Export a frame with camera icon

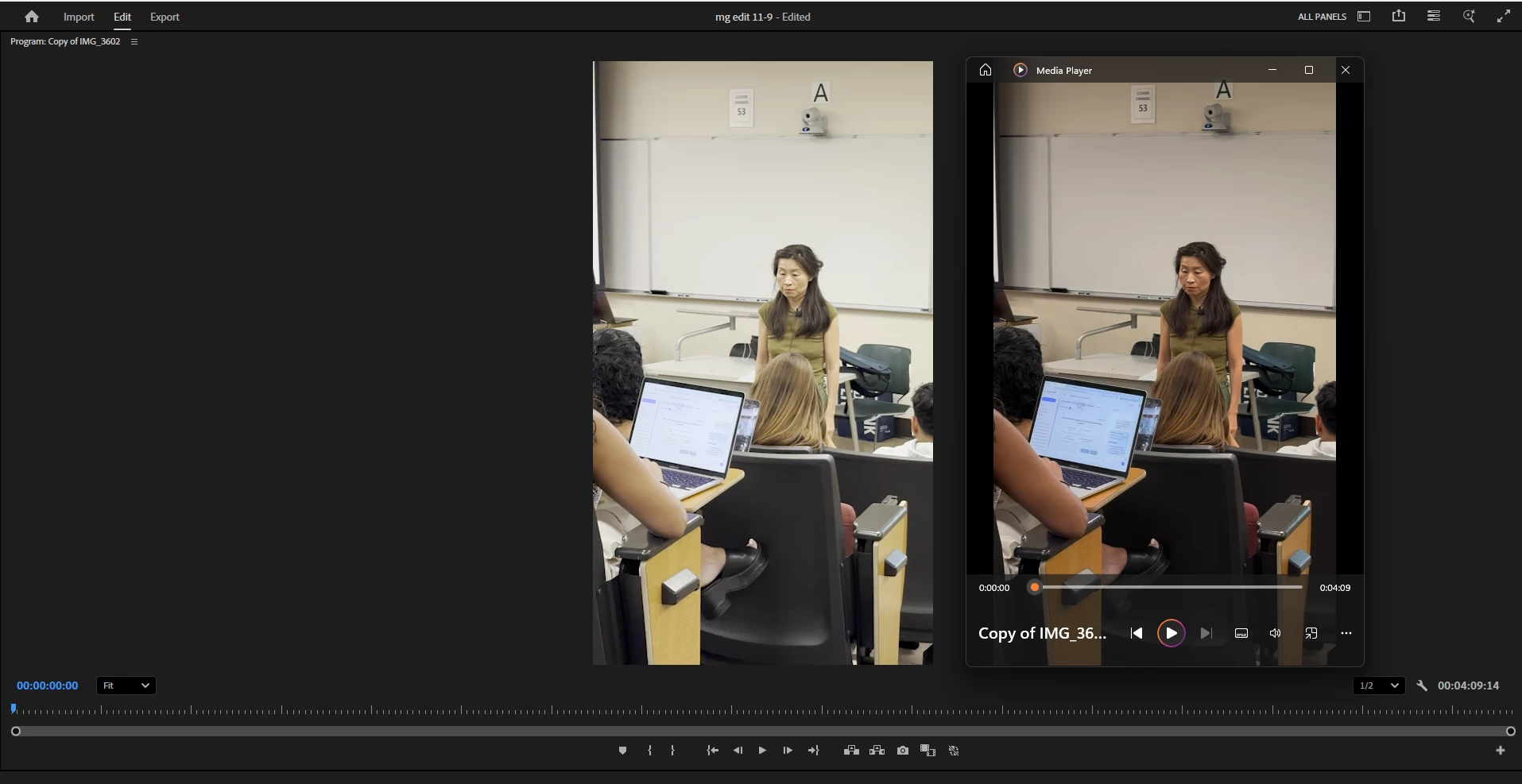pos(903,751)
